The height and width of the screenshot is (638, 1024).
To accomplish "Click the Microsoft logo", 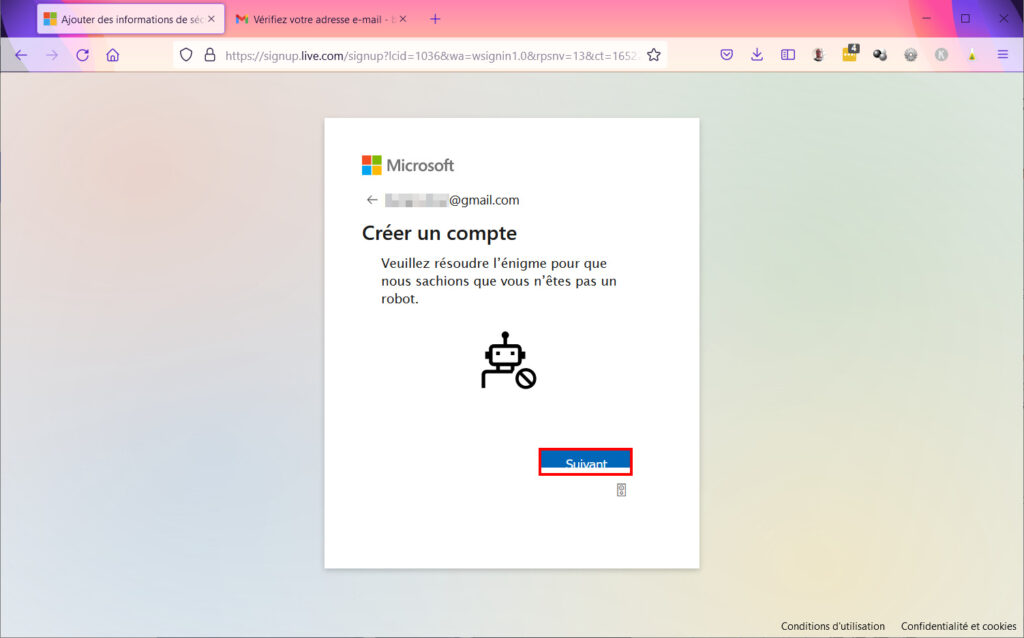I will [x=408, y=165].
